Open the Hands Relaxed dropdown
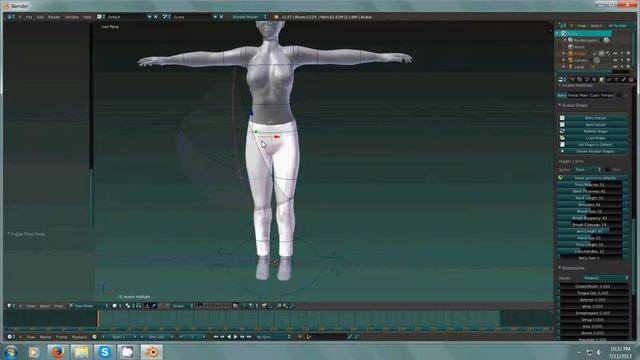 tap(606, 278)
